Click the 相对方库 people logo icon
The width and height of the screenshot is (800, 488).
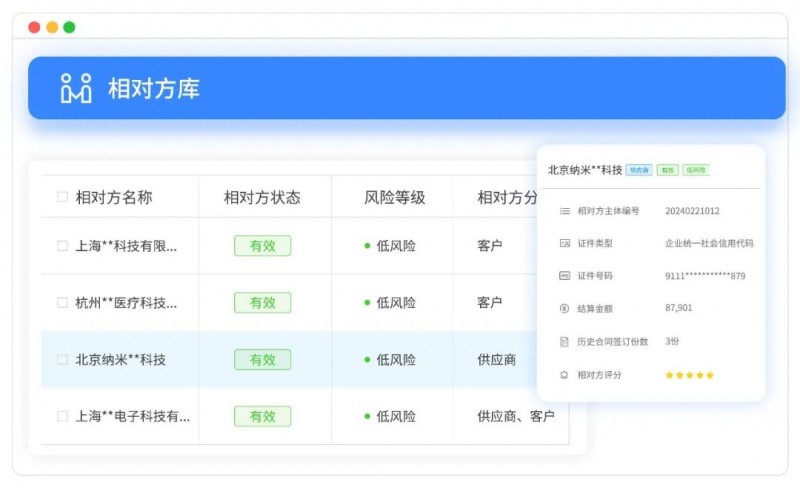coord(76,88)
